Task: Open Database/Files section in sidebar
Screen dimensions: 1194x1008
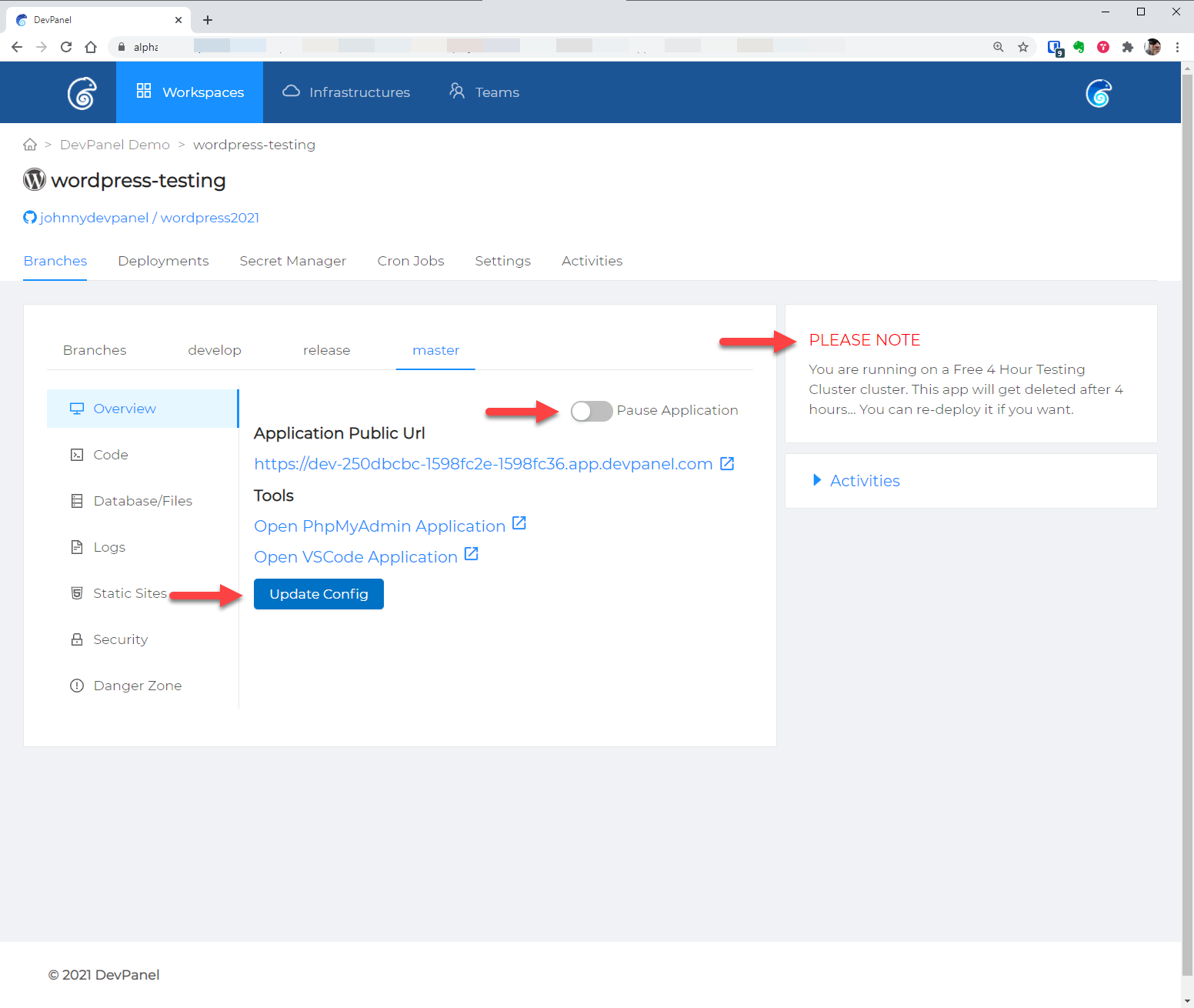Action: pos(142,501)
